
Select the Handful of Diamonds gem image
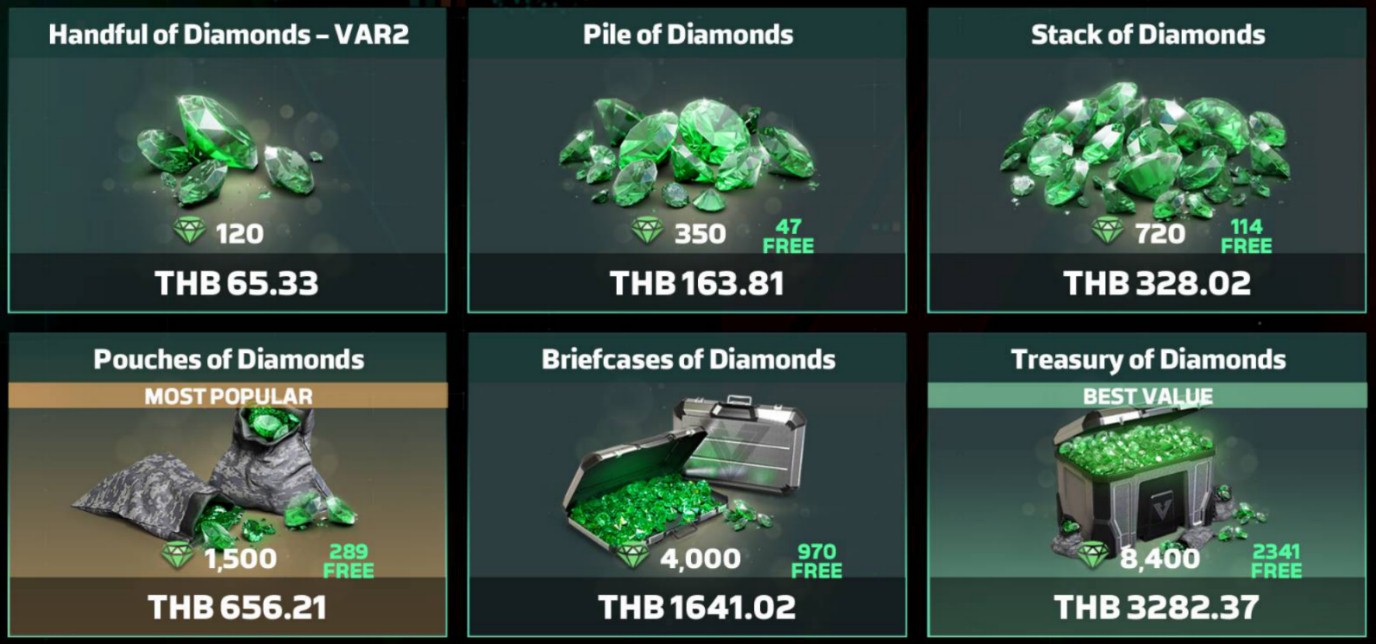(227, 148)
